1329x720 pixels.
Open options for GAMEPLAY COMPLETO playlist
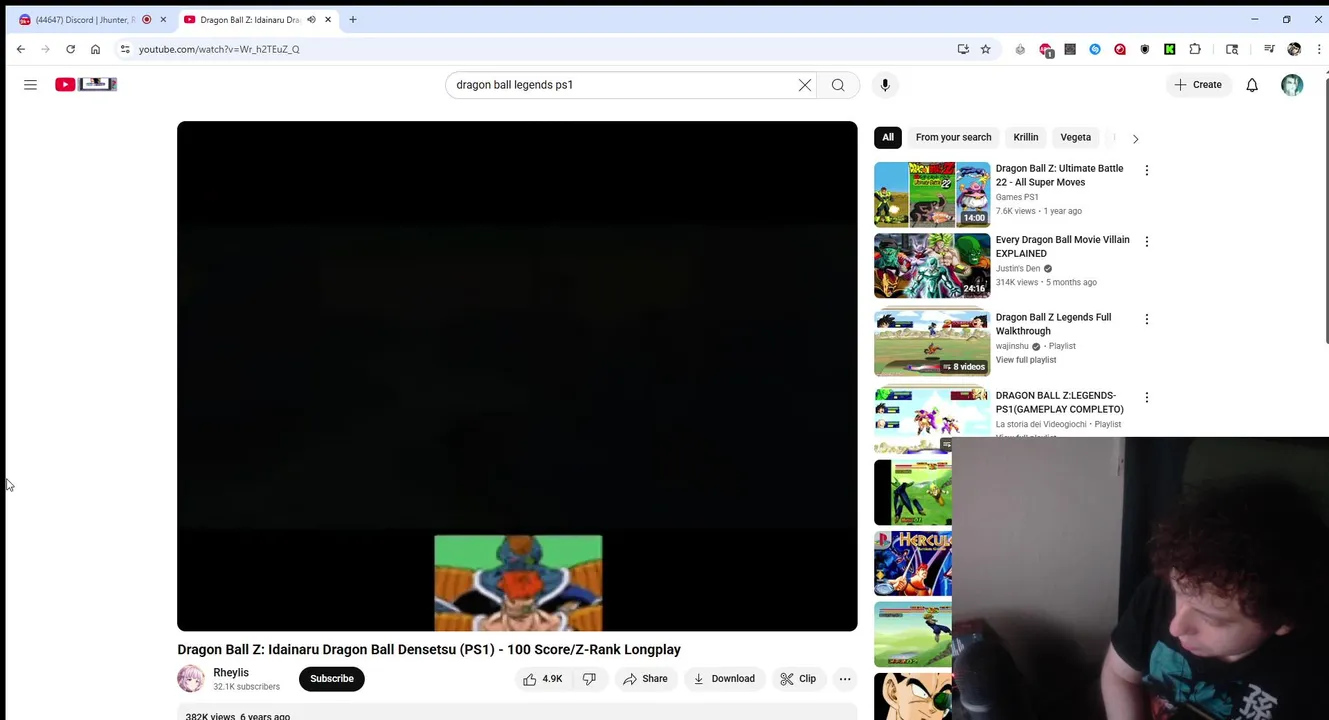[1147, 398]
